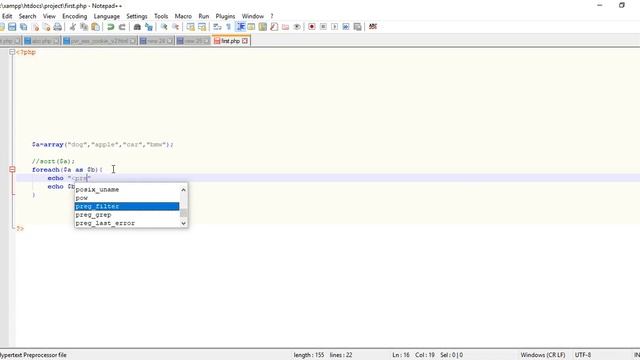This screenshot has width=640, height=360.
Task: Show the Document Map panel icon
Action: tap(263, 27)
